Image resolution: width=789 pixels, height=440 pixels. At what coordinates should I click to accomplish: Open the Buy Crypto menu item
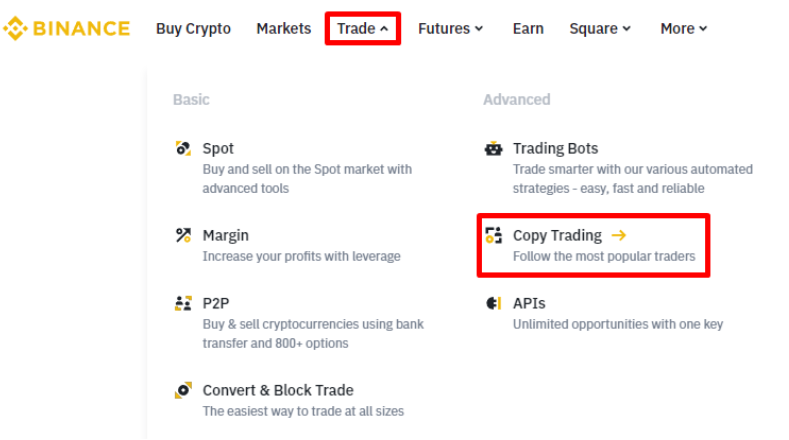coord(193,28)
